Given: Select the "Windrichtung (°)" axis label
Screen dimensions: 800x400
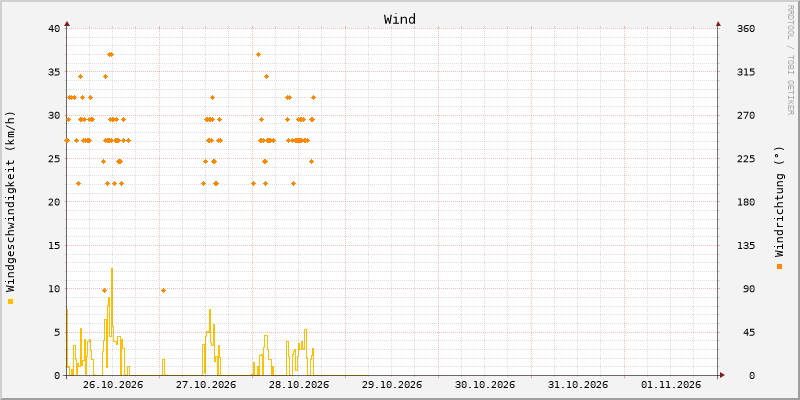Looking at the screenshot, I should (x=779, y=202).
